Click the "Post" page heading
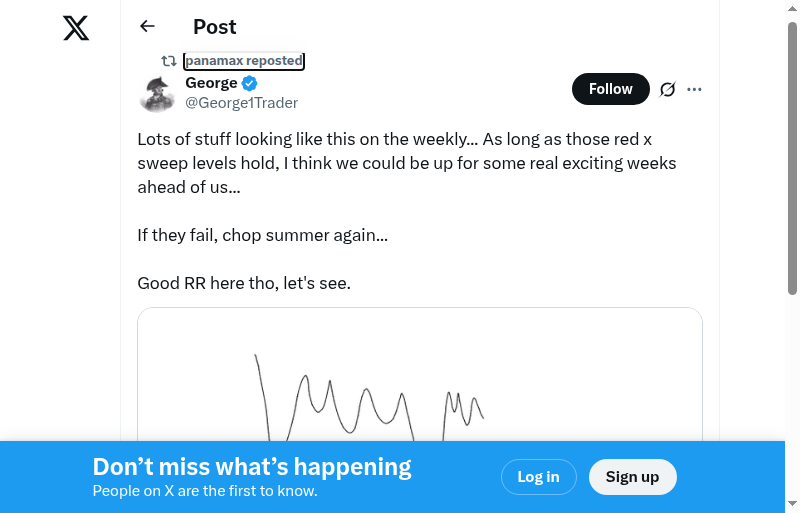This screenshot has height=513, width=800. coord(215,27)
